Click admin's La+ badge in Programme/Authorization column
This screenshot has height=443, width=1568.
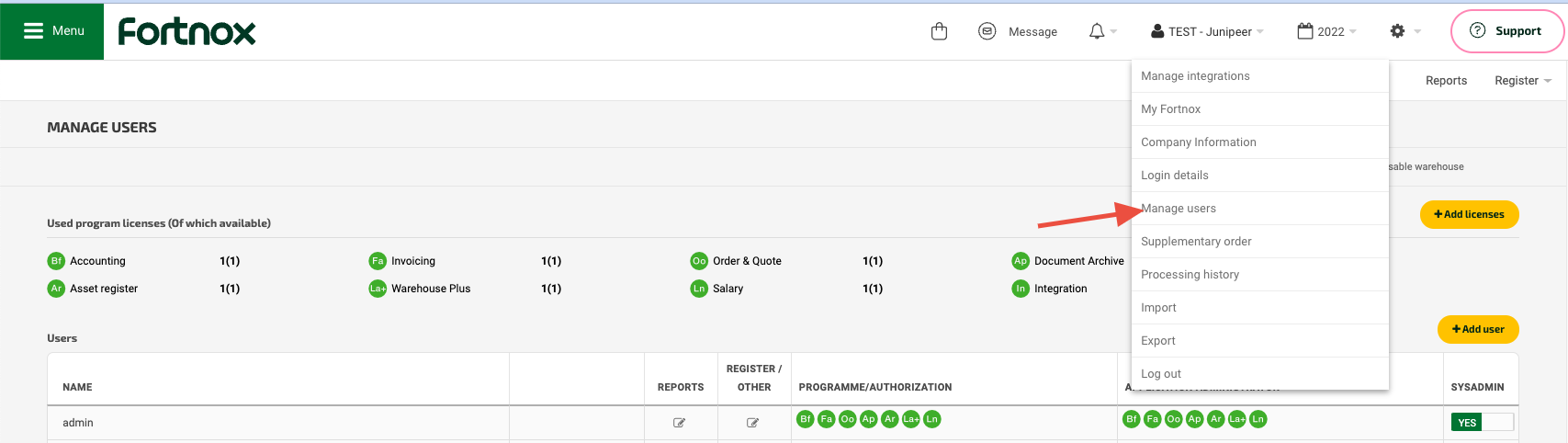point(911,419)
